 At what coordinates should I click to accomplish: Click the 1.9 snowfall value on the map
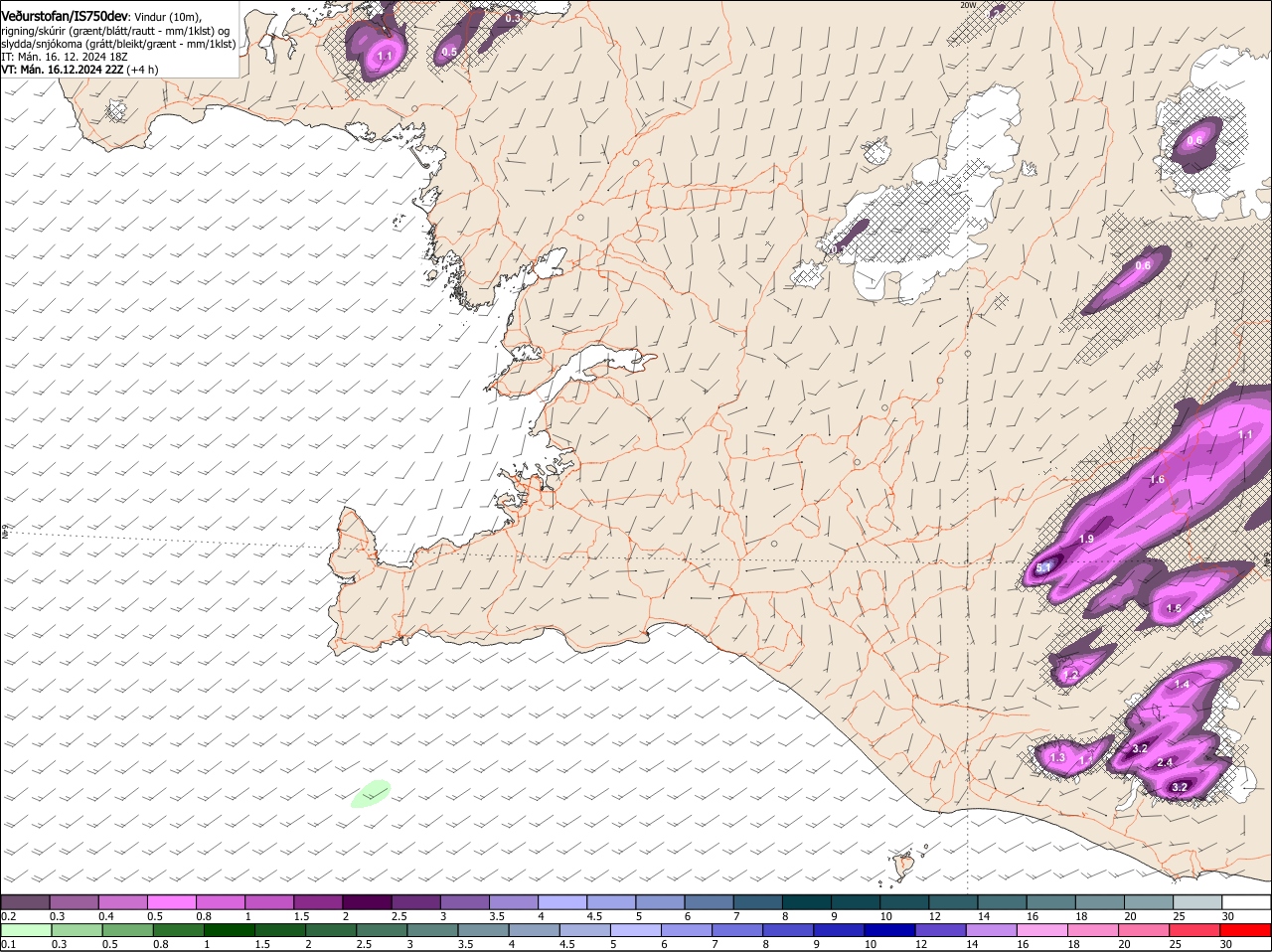pyautogui.click(x=1086, y=539)
